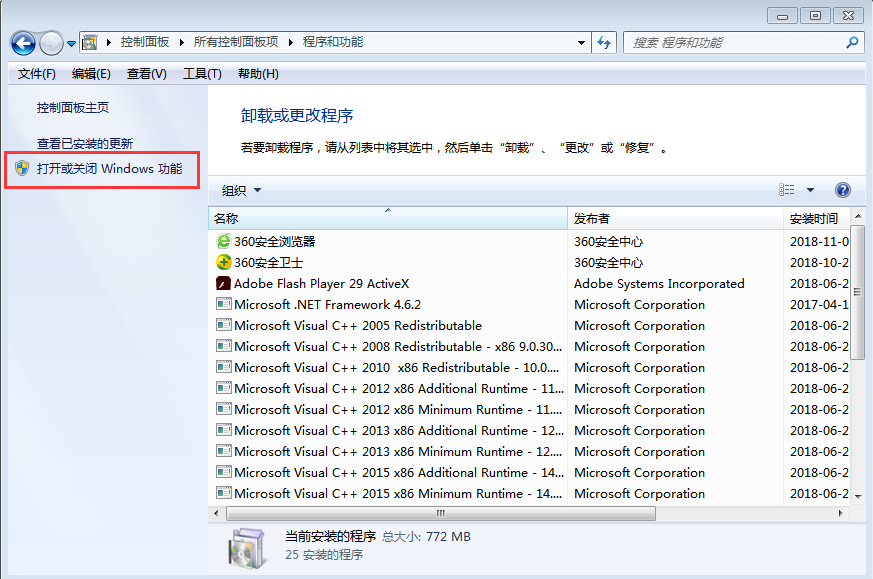Open the 帮助(H) menu
This screenshot has width=873, height=579.
pyautogui.click(x=258, y=74)
